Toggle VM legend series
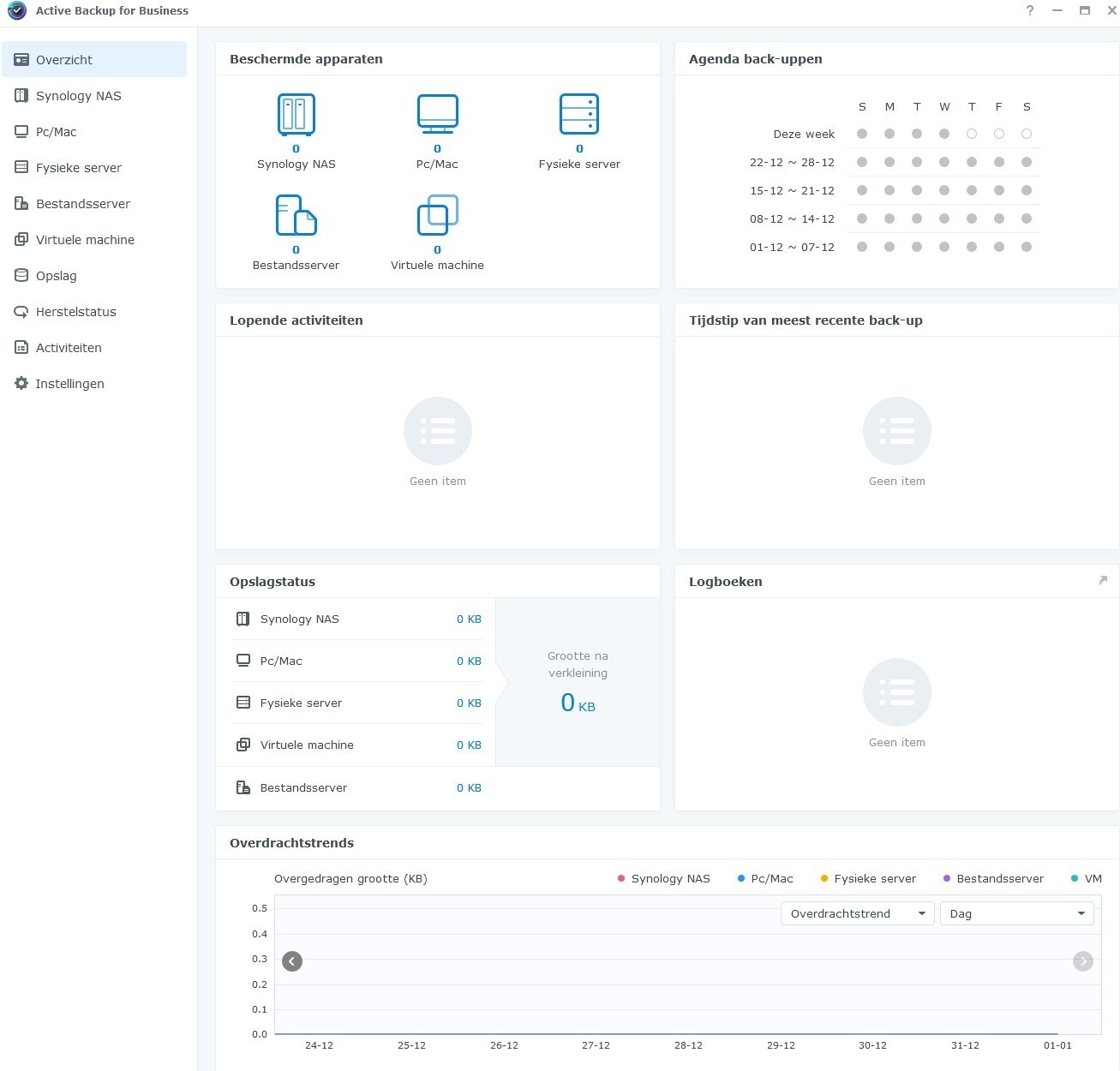 tap(1087, 879)
